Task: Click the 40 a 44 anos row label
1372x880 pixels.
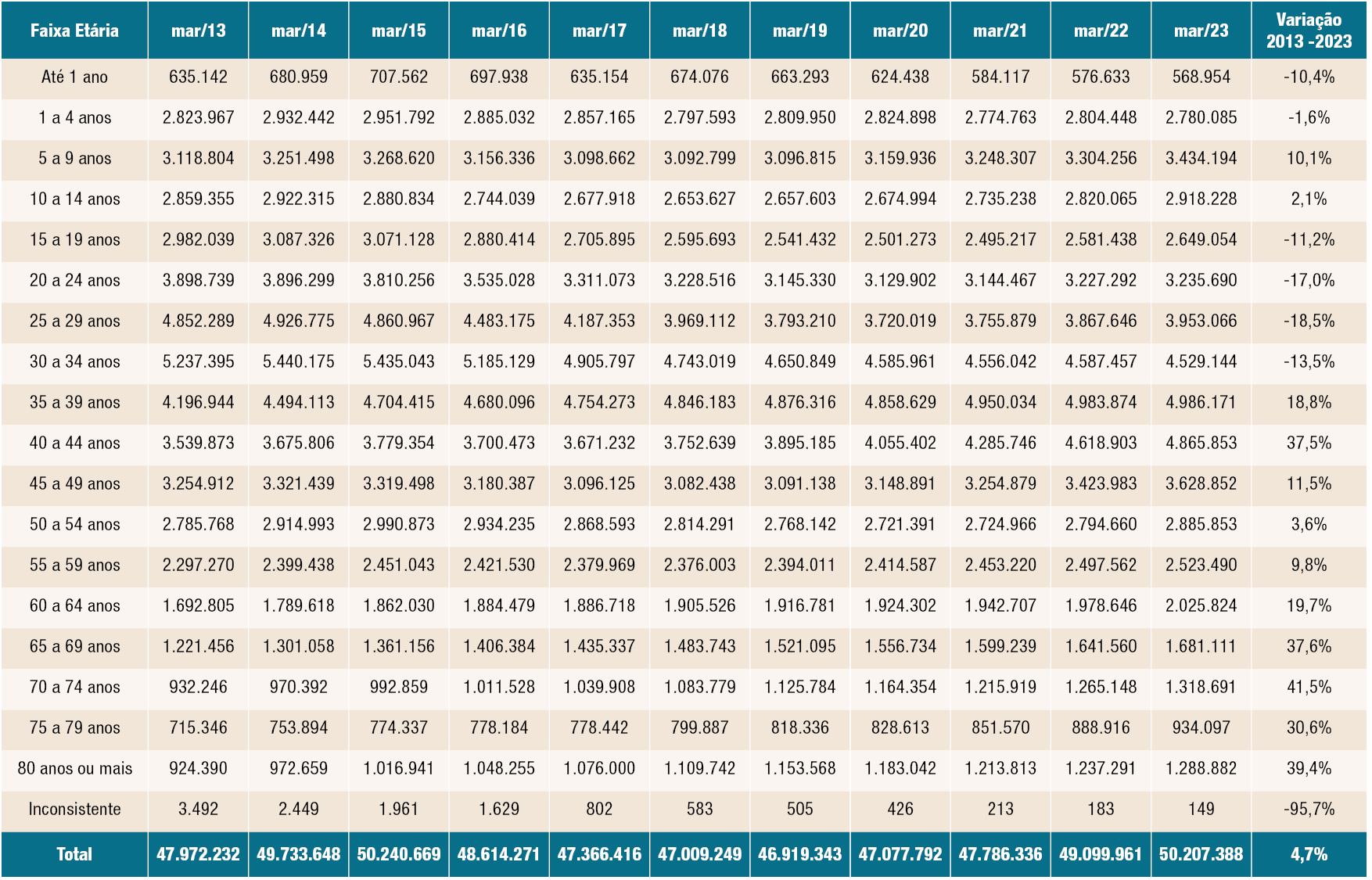Action: click(x=74, y=443)
